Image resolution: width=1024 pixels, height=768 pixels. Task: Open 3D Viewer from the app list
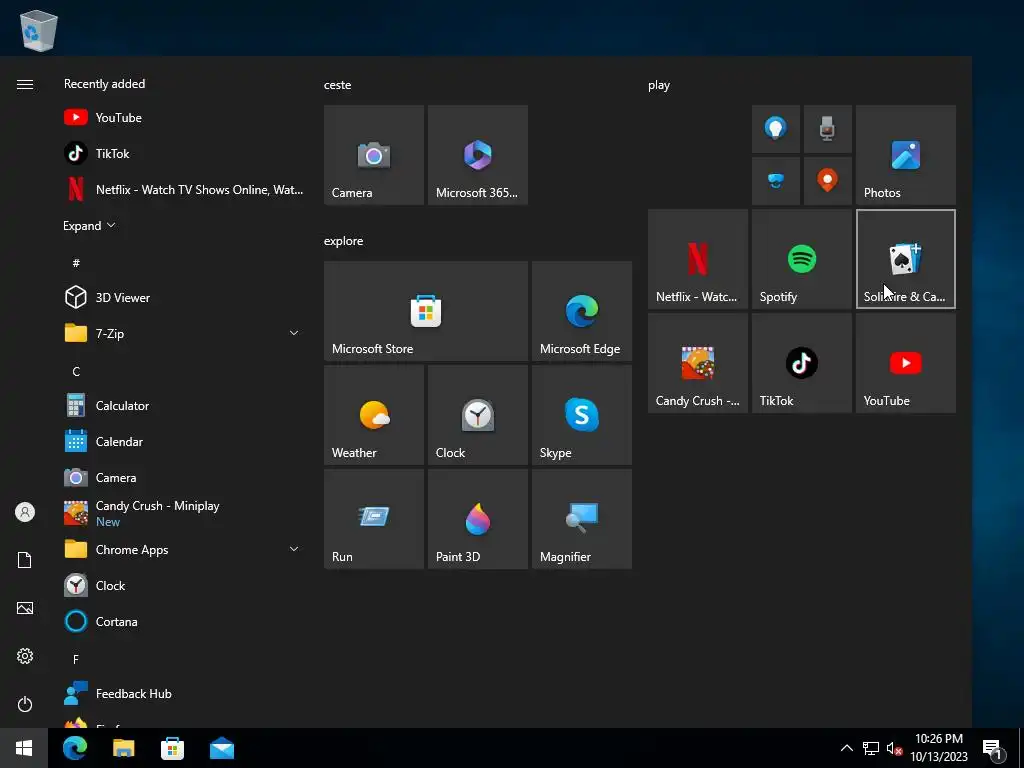(185, 298)
